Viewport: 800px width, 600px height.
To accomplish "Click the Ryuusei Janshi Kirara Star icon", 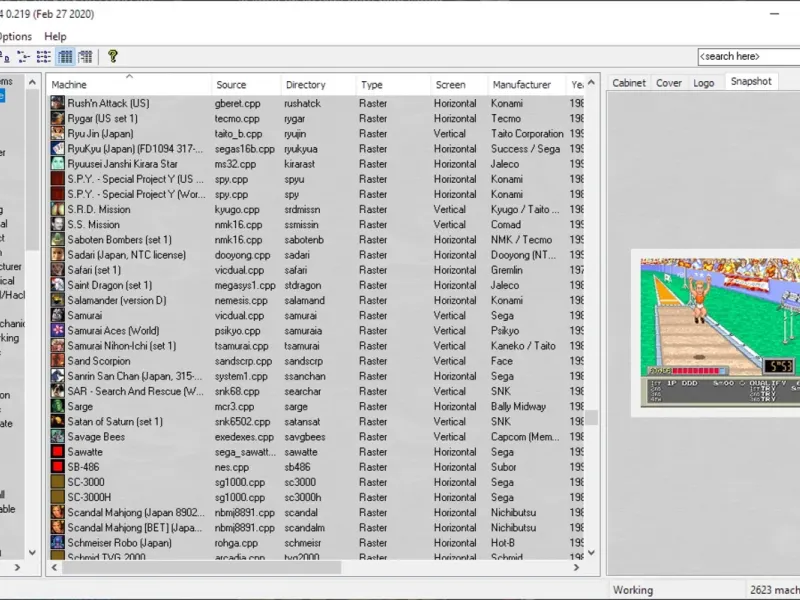I will (58, 164).
